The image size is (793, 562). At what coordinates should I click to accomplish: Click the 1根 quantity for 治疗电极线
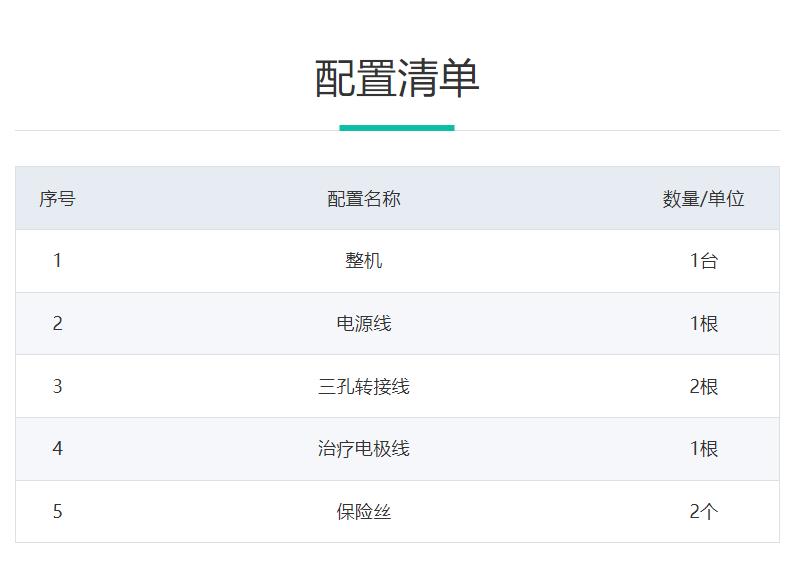[703, 449]
